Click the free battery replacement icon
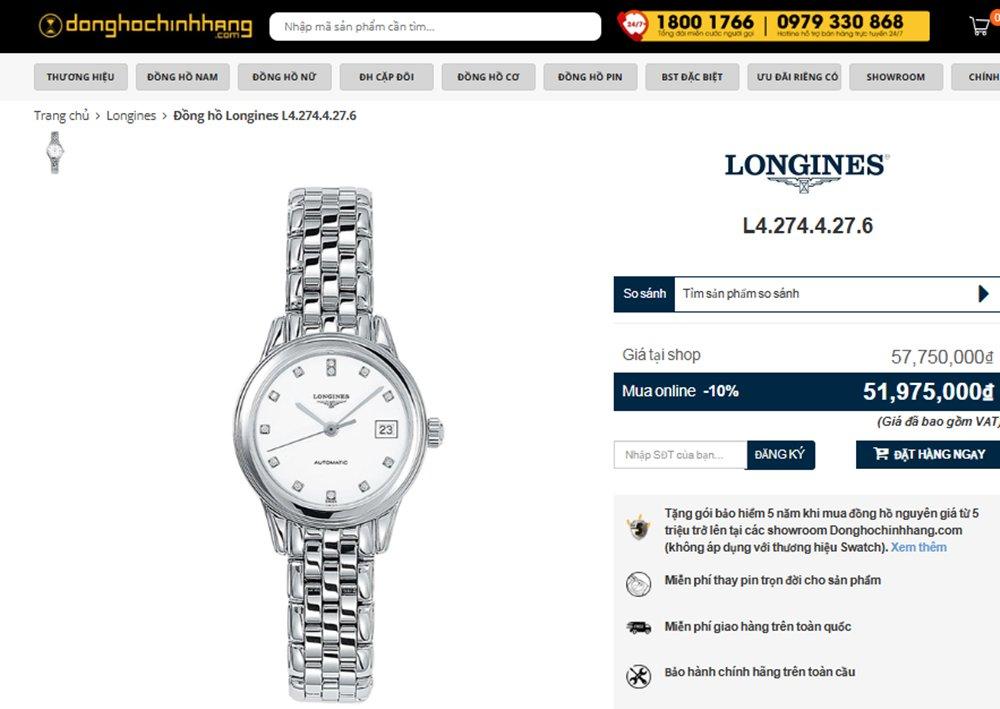Screen dimensions: 1000x709 pos(638,583)
